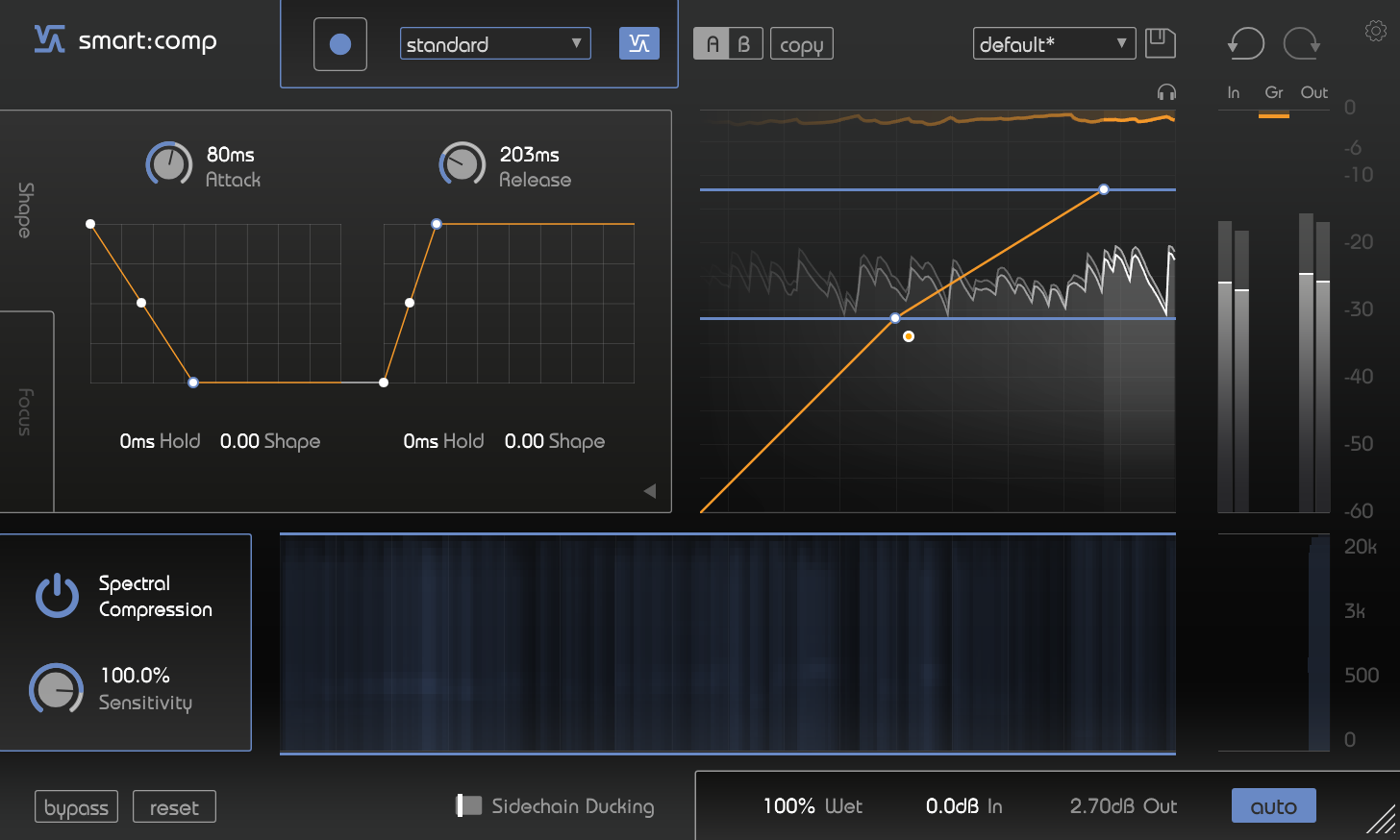Image resolution: width=1400 pixels, height=840 pixels.
Task: Select release curve start point
Action: tap(384, 383)
